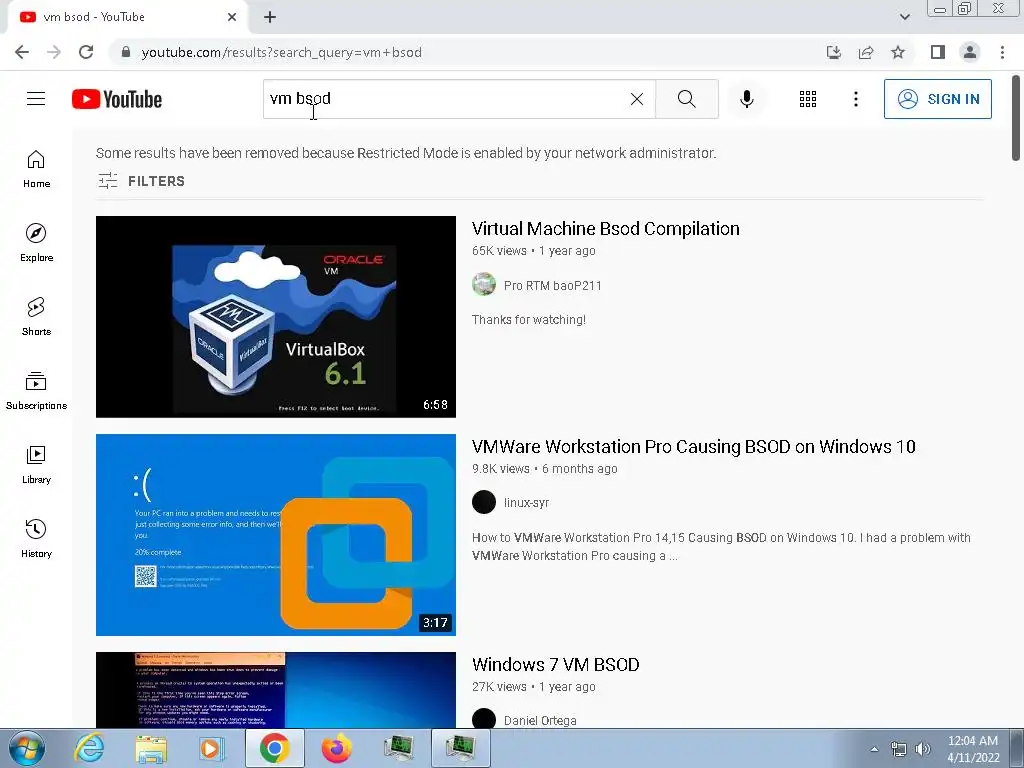Clear the search box with X

pos(637,99)
